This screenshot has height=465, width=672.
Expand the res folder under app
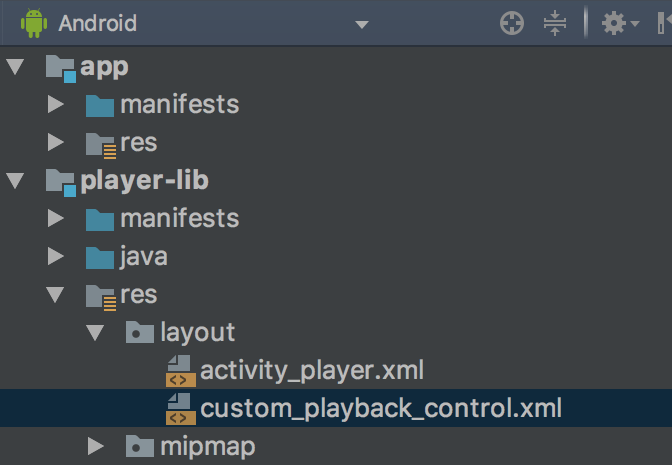pos(56,142)
